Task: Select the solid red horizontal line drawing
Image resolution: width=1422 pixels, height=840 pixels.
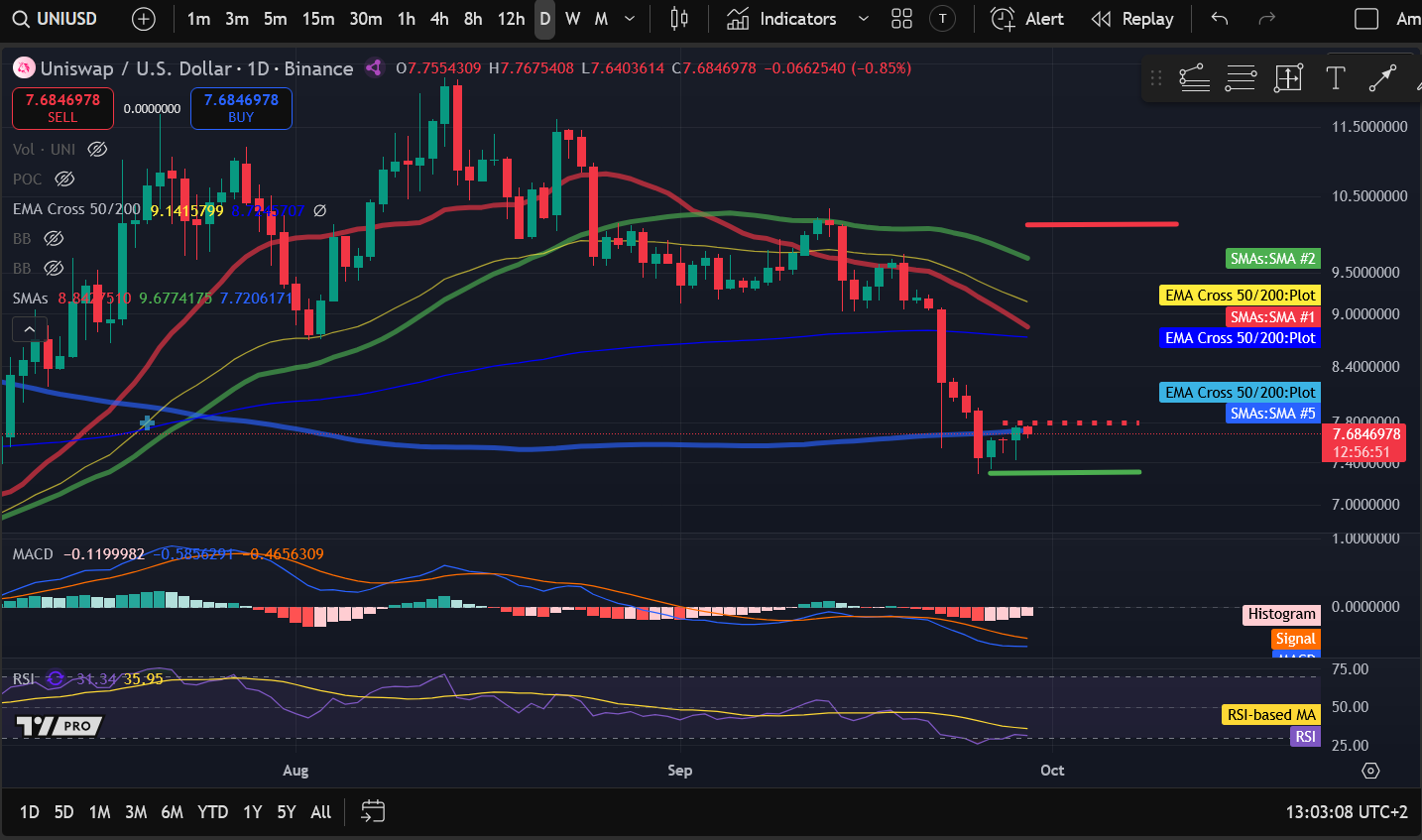Action: (x=1102, y=224)
